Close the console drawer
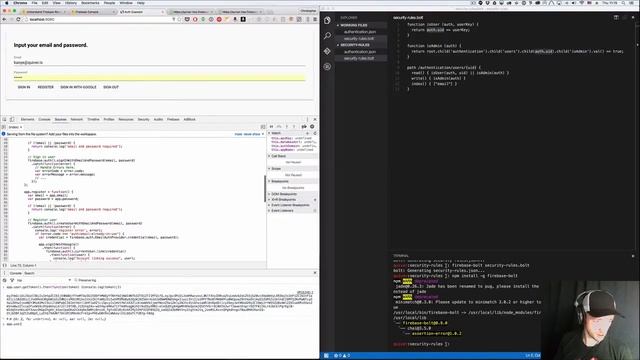Screen dimensions: 640x360 [x=315, y=273]
